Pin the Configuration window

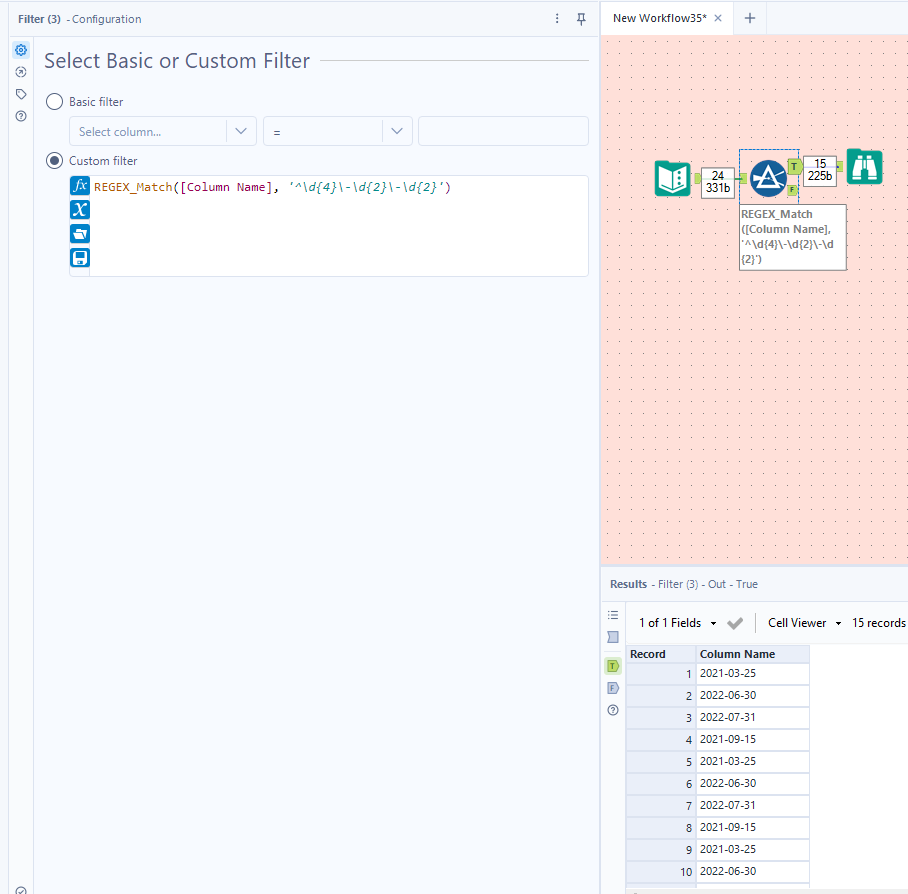coord(581,19)
